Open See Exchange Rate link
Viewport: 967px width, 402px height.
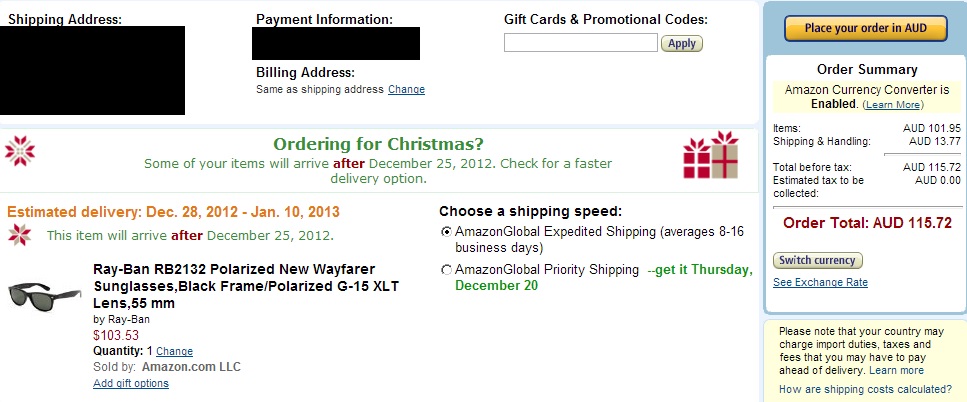[820, 282]
